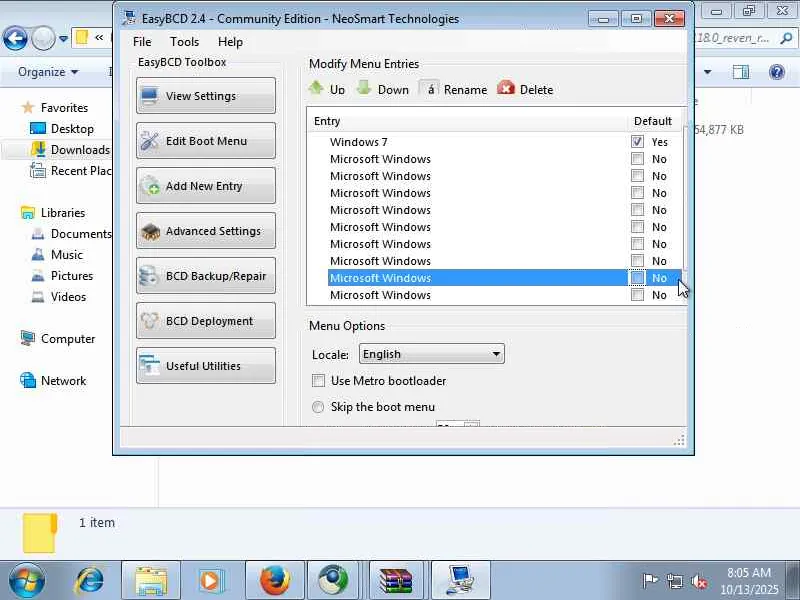
Task: Open Advanced Settings section
Action: (x=206, y=231)
